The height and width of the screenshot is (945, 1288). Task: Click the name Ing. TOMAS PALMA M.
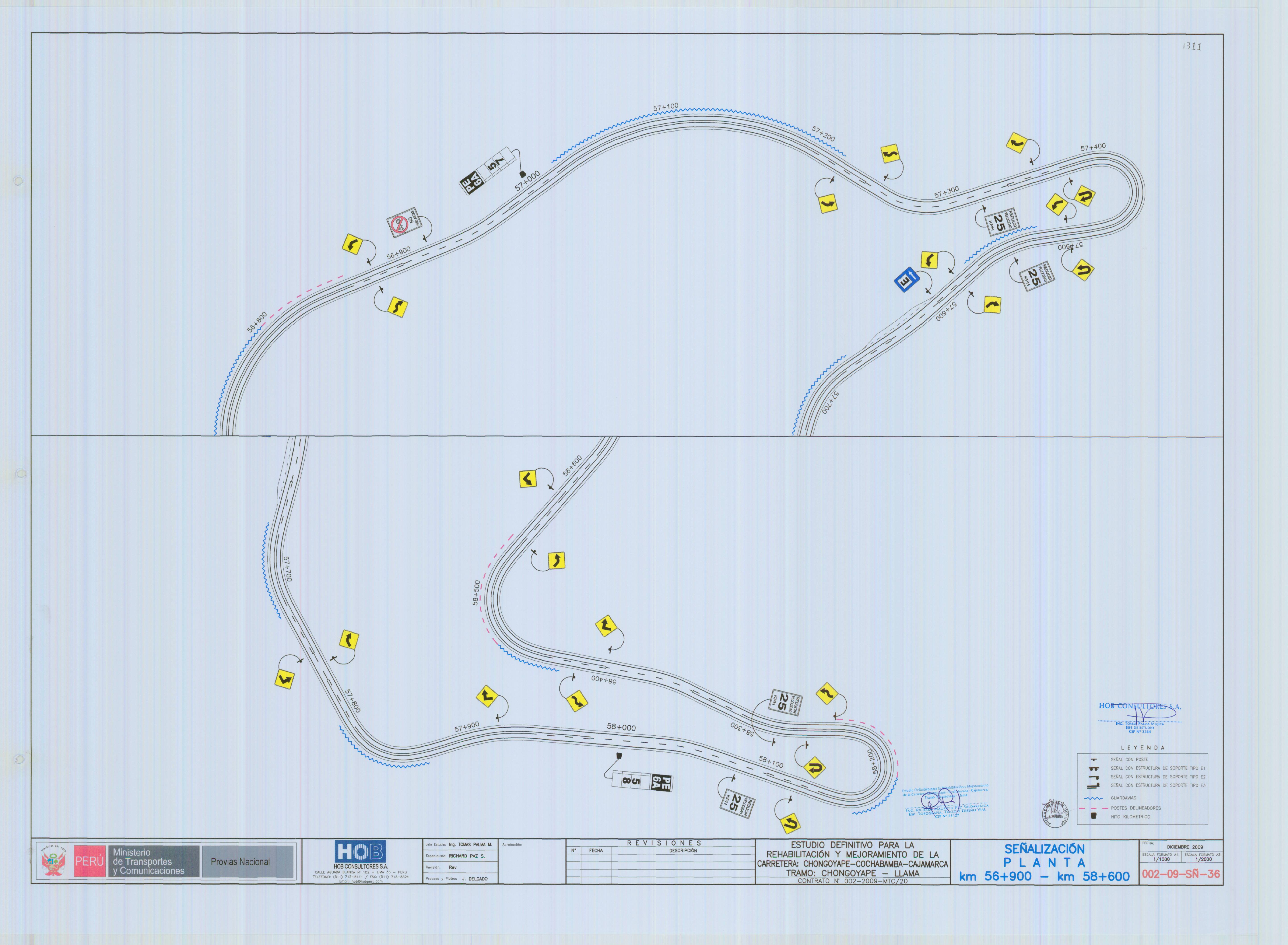[470, 844]
